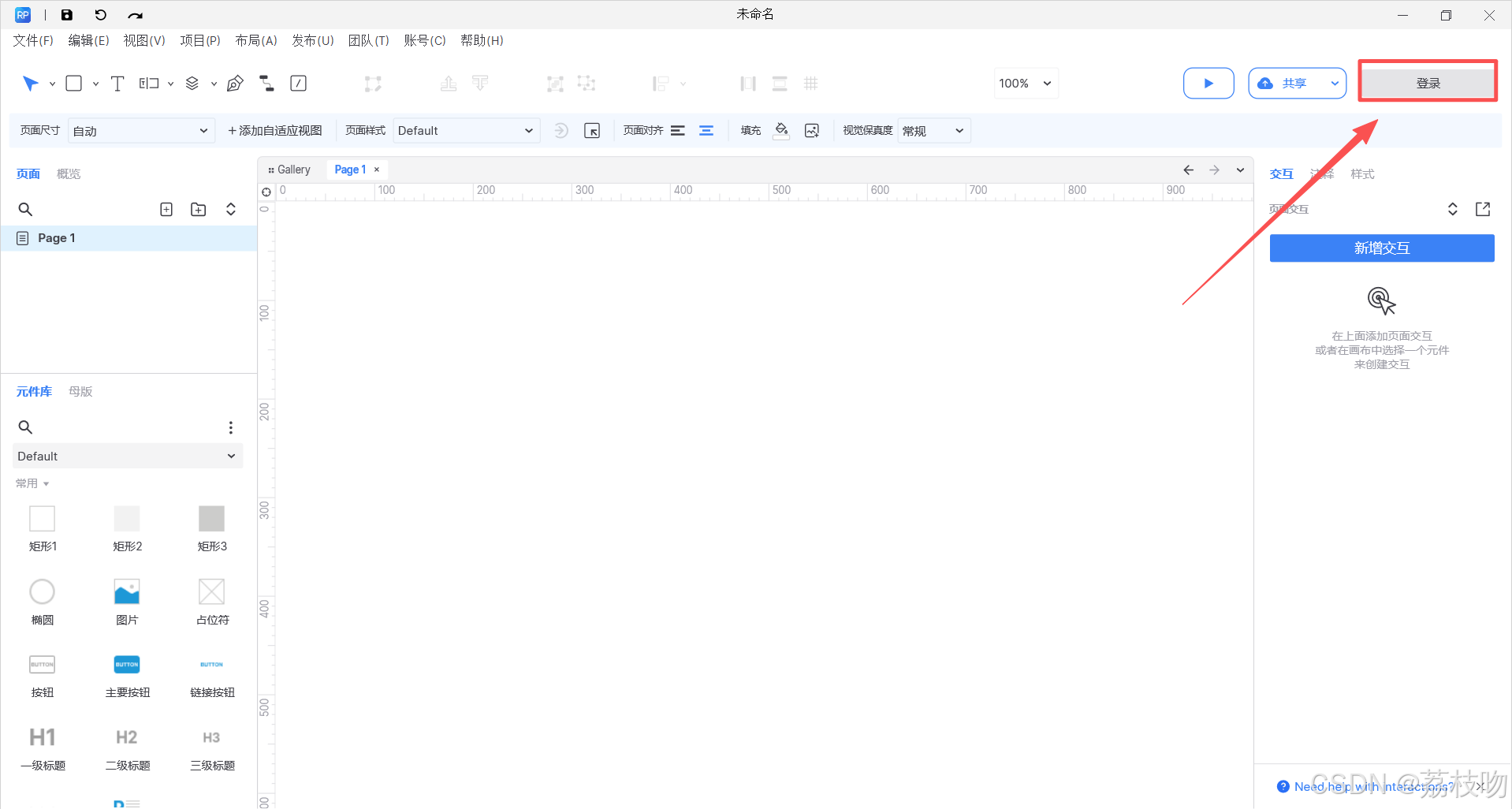Click the 新增交互 button
1512x809 pixels.
click(1381, 248)
